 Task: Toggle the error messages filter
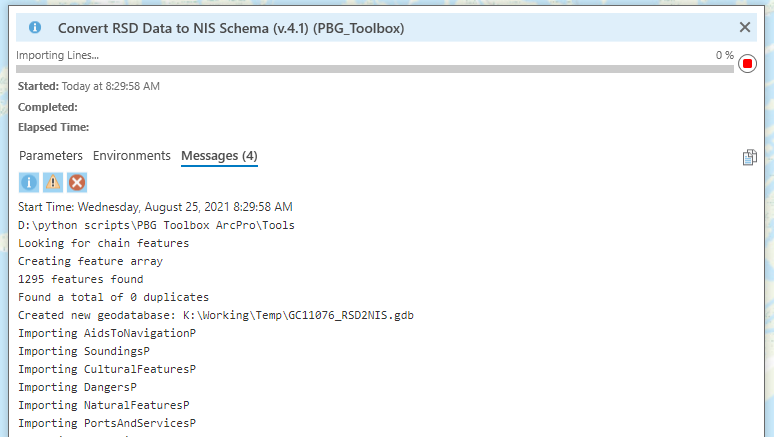[77, 182]
